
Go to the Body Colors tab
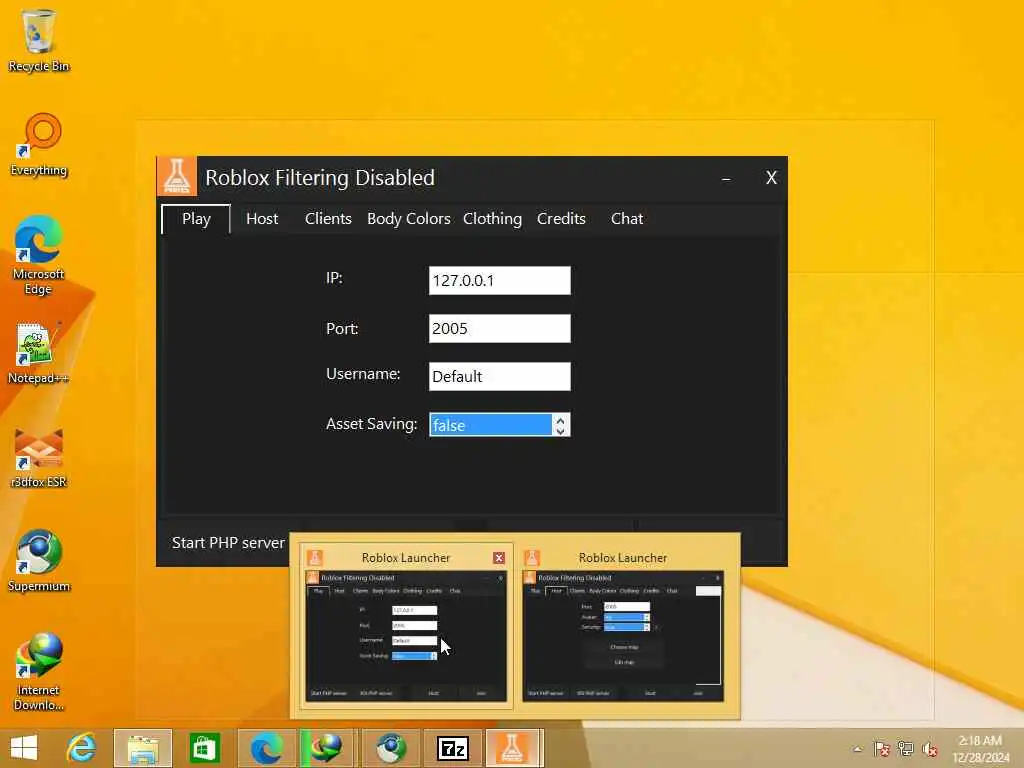coord(409,219)
